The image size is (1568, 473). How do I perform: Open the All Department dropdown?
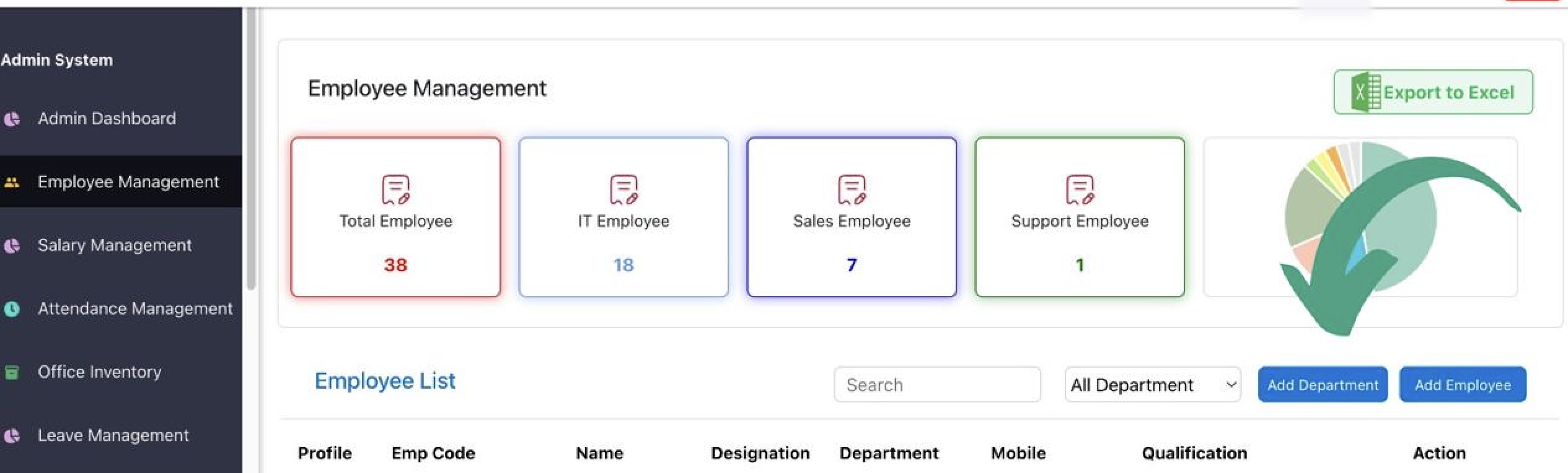[1152, 384]
